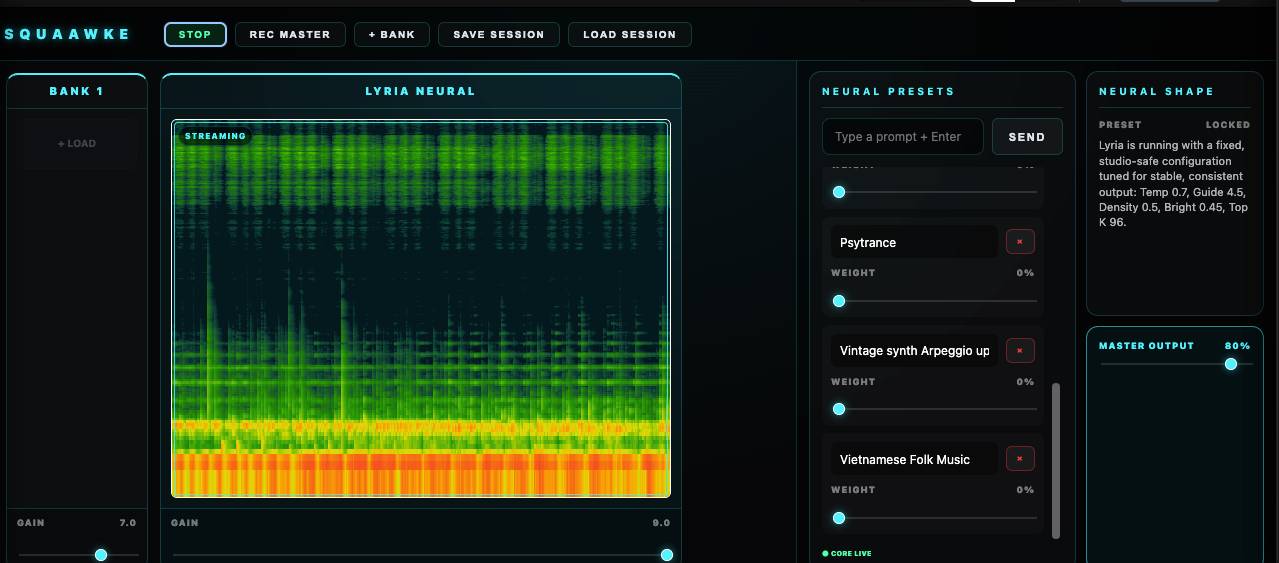The width and height of the screenshot is (1279, 563).
Task: Stop the audio with STOP button
Action: coord(195,34)
